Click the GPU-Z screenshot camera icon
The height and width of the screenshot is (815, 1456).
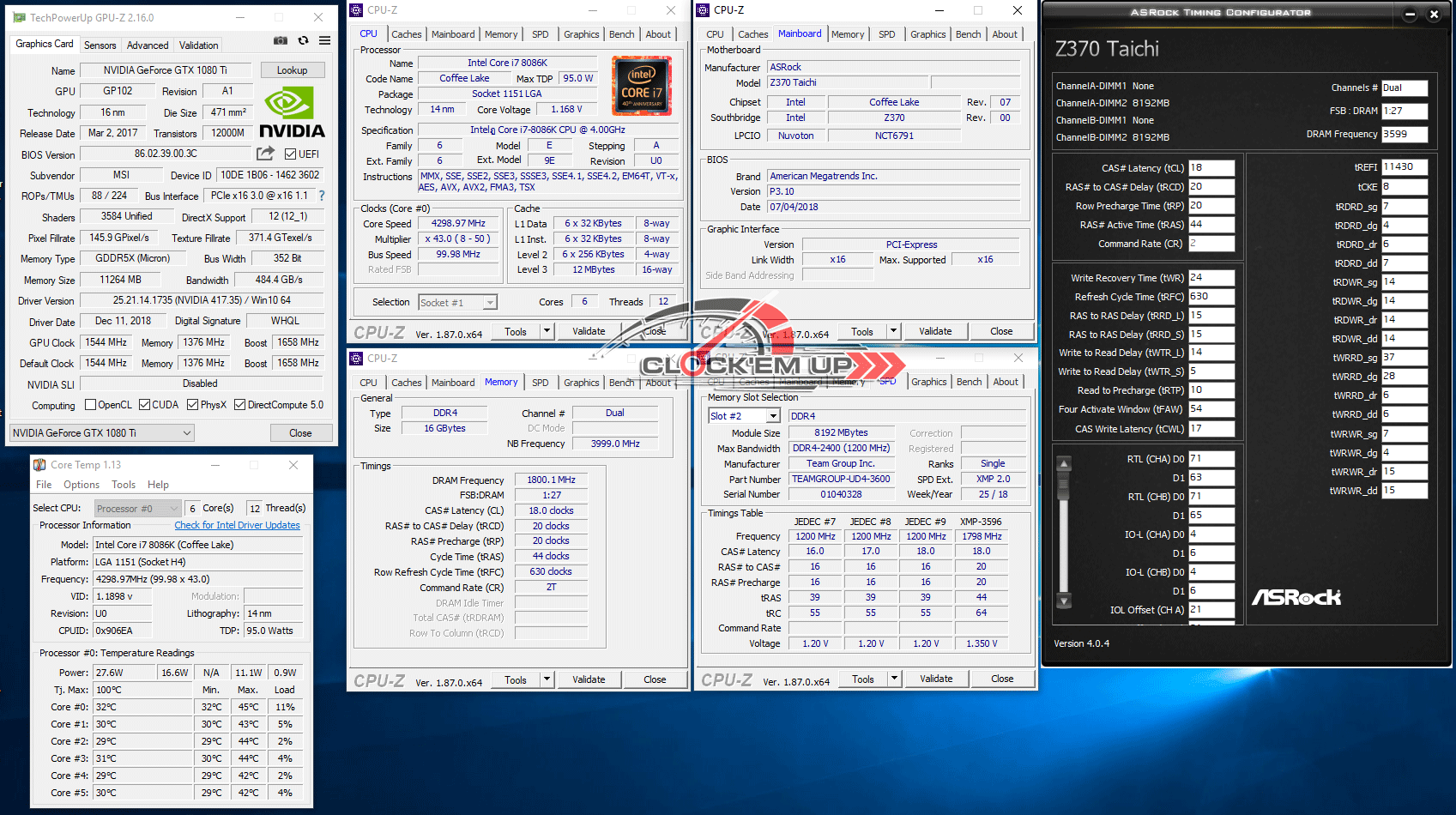tap(281, 40)
